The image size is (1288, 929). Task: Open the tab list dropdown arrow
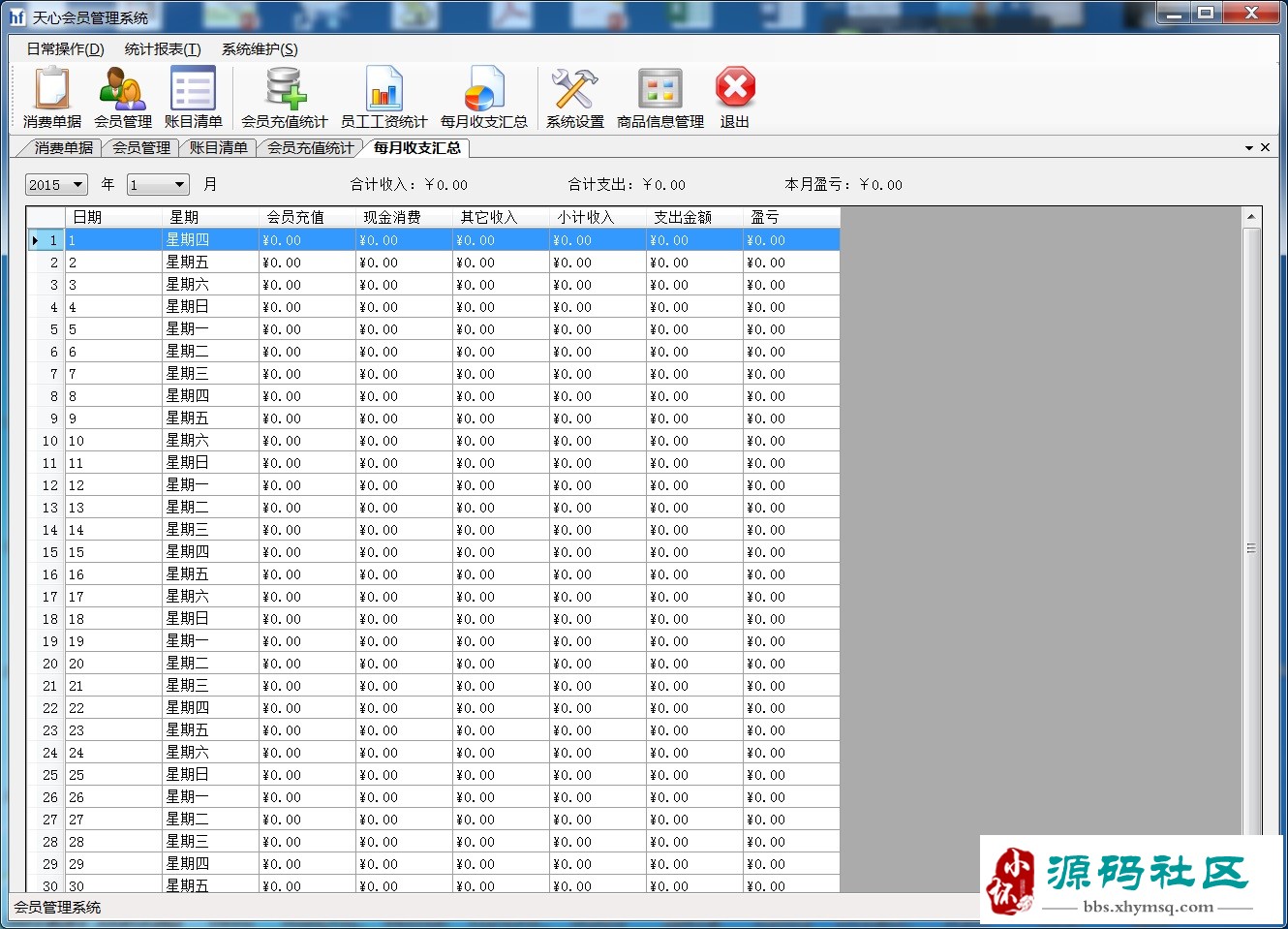1249,148
